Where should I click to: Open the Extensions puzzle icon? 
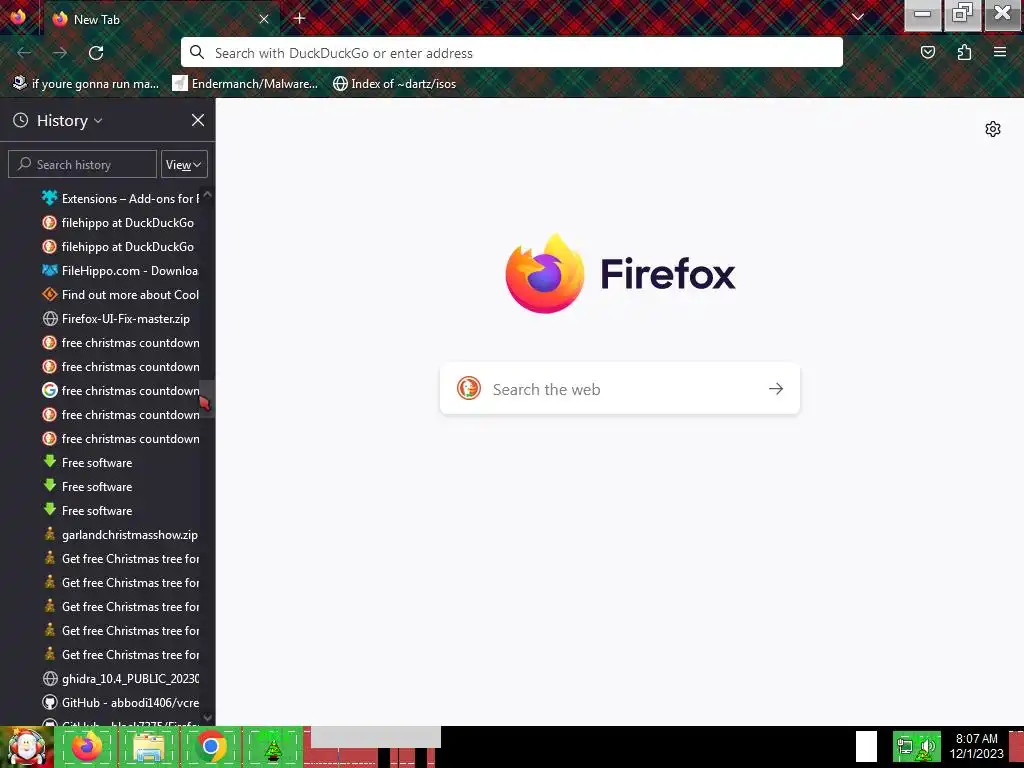[965, 52]
